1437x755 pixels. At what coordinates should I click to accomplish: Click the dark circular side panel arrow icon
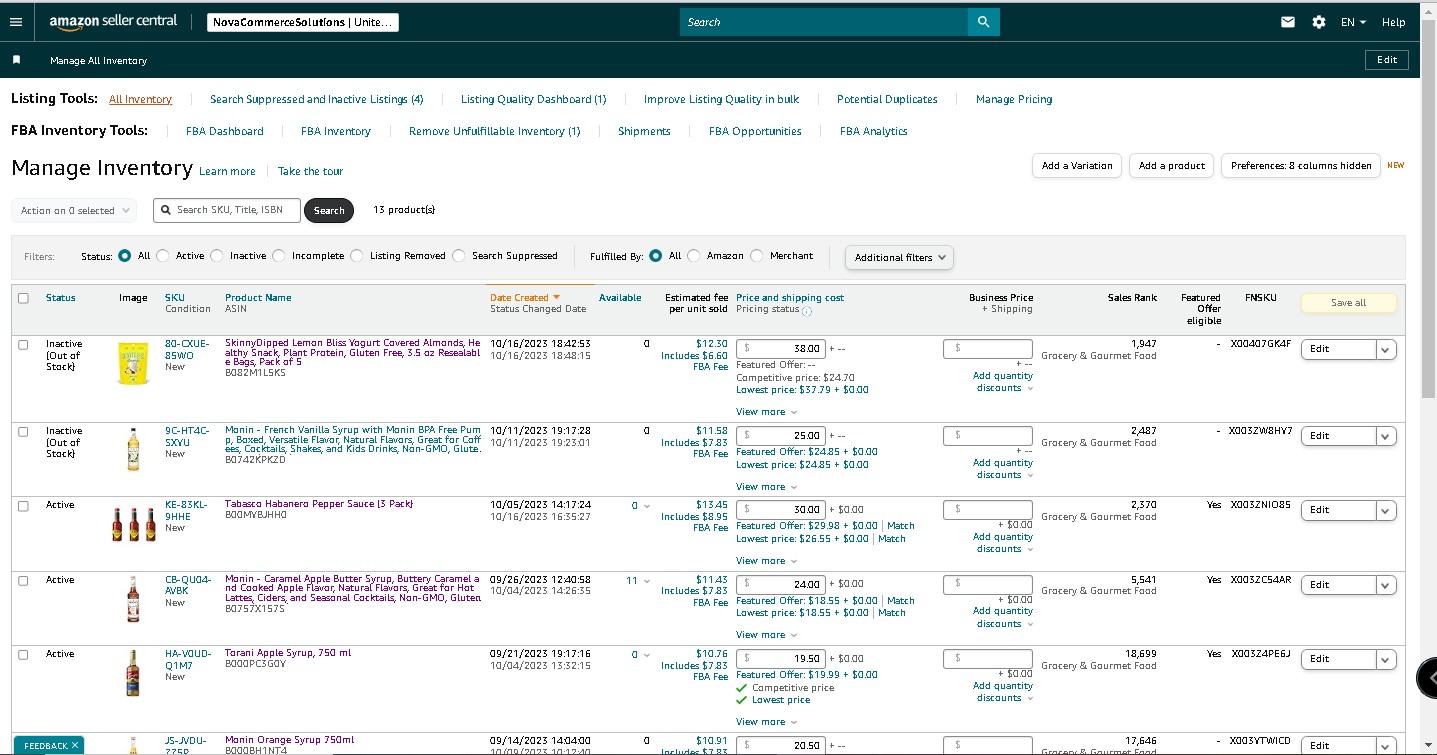(1428, 678)
